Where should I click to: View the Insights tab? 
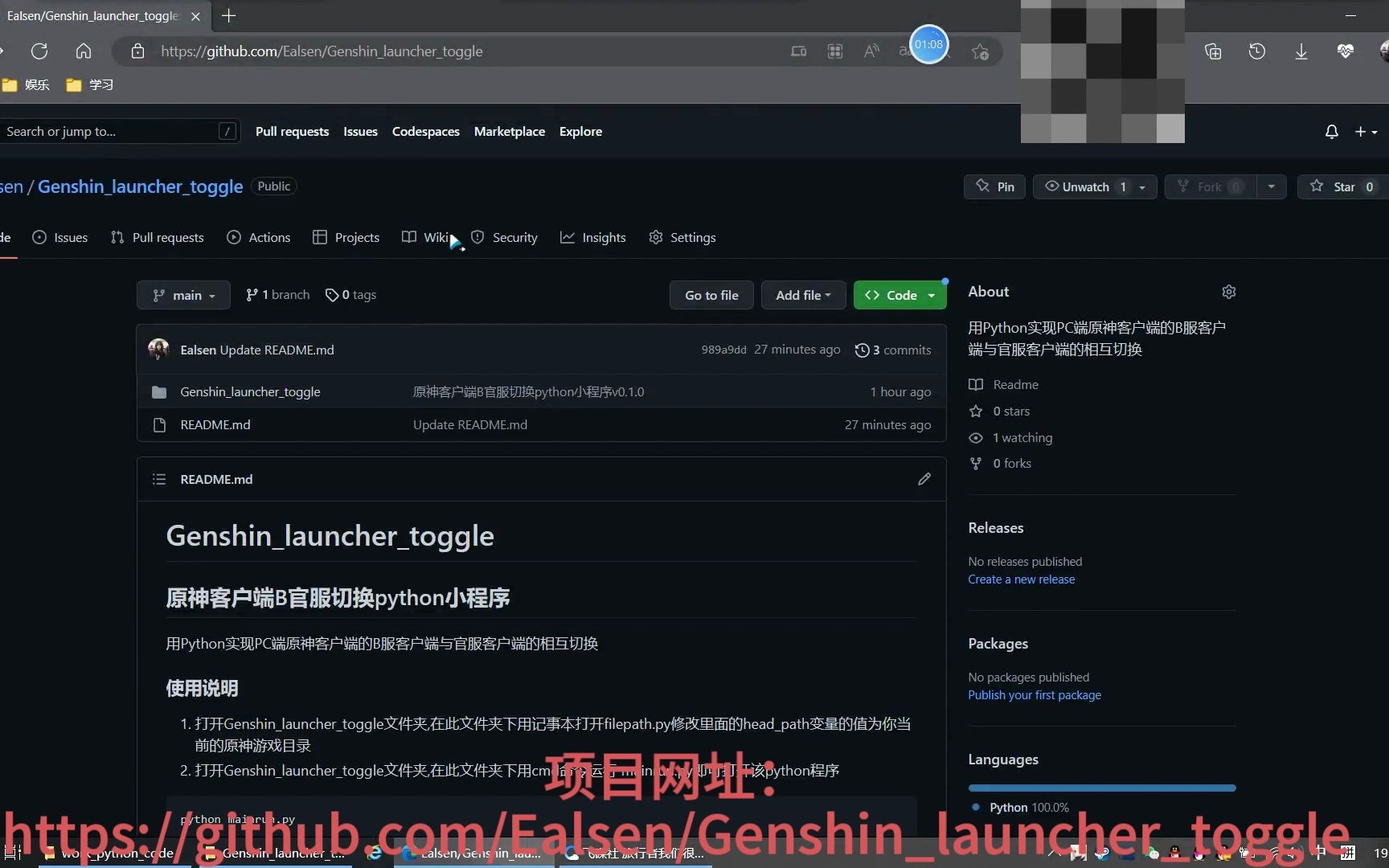coord(593,237)
